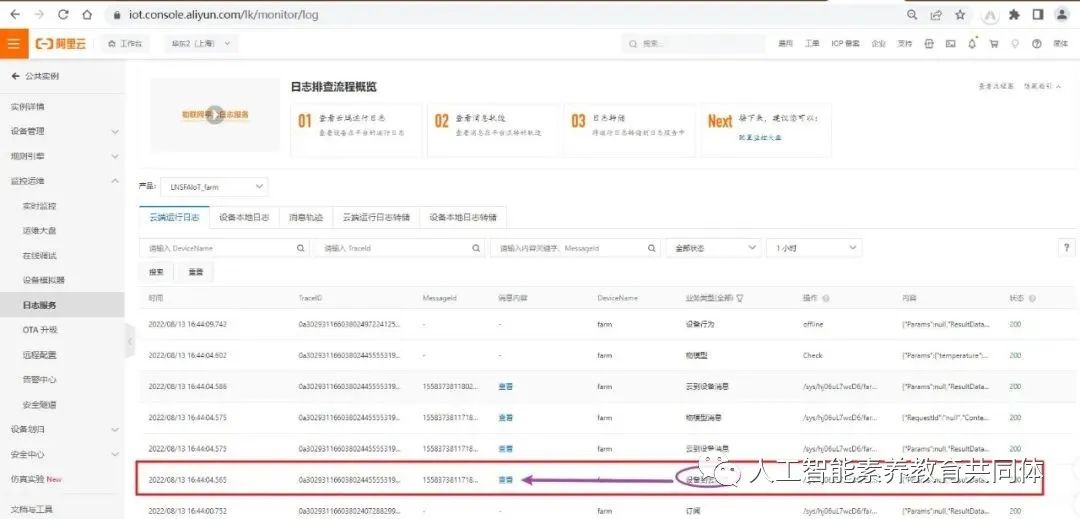This screenshot has height=519, width=1080.
Task: Switch to 云端运行日志 tab
Action: [x=174, y=217]
